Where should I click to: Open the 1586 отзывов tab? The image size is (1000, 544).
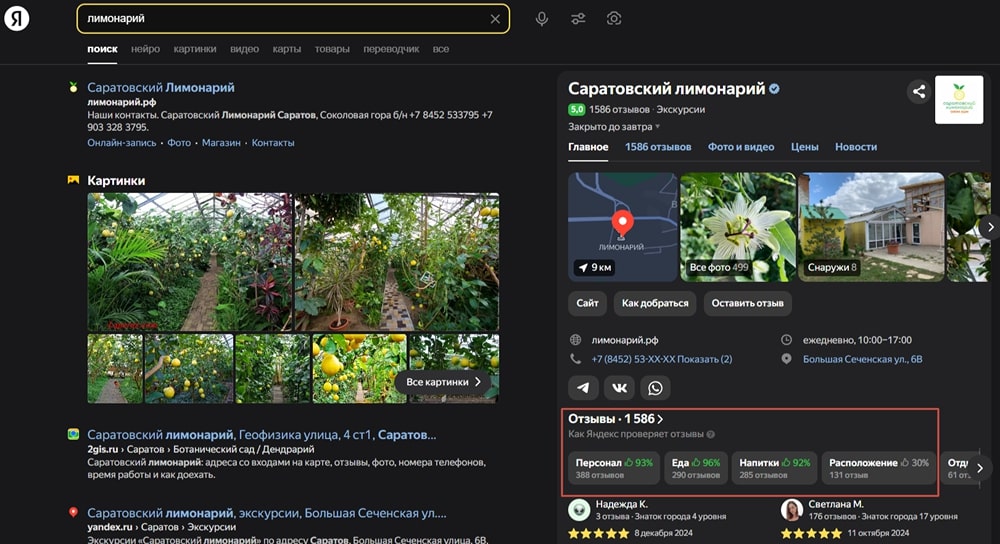coord(658,147)
